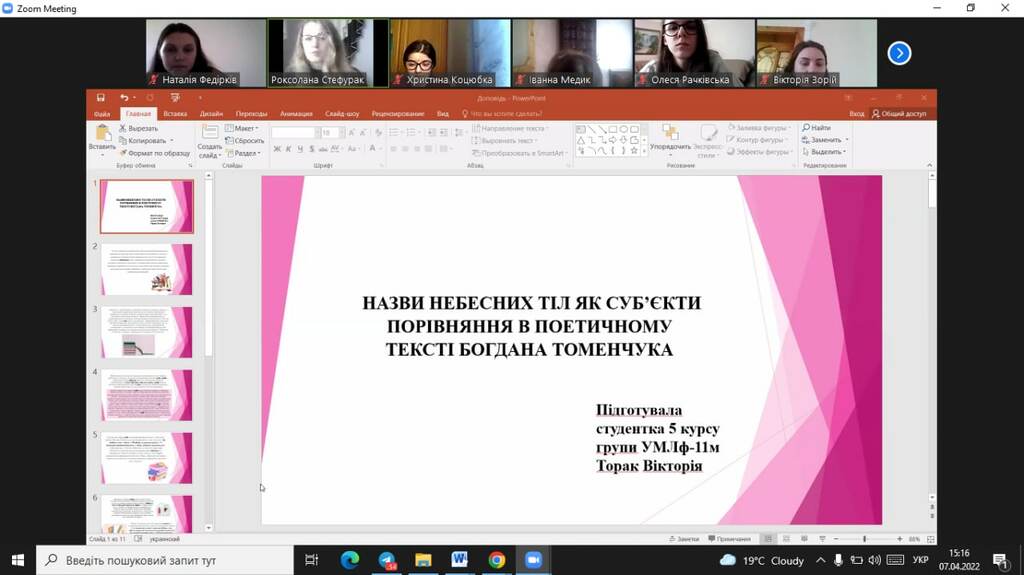
Task: Click the Undo arrow icon
Action: (124, 98)
